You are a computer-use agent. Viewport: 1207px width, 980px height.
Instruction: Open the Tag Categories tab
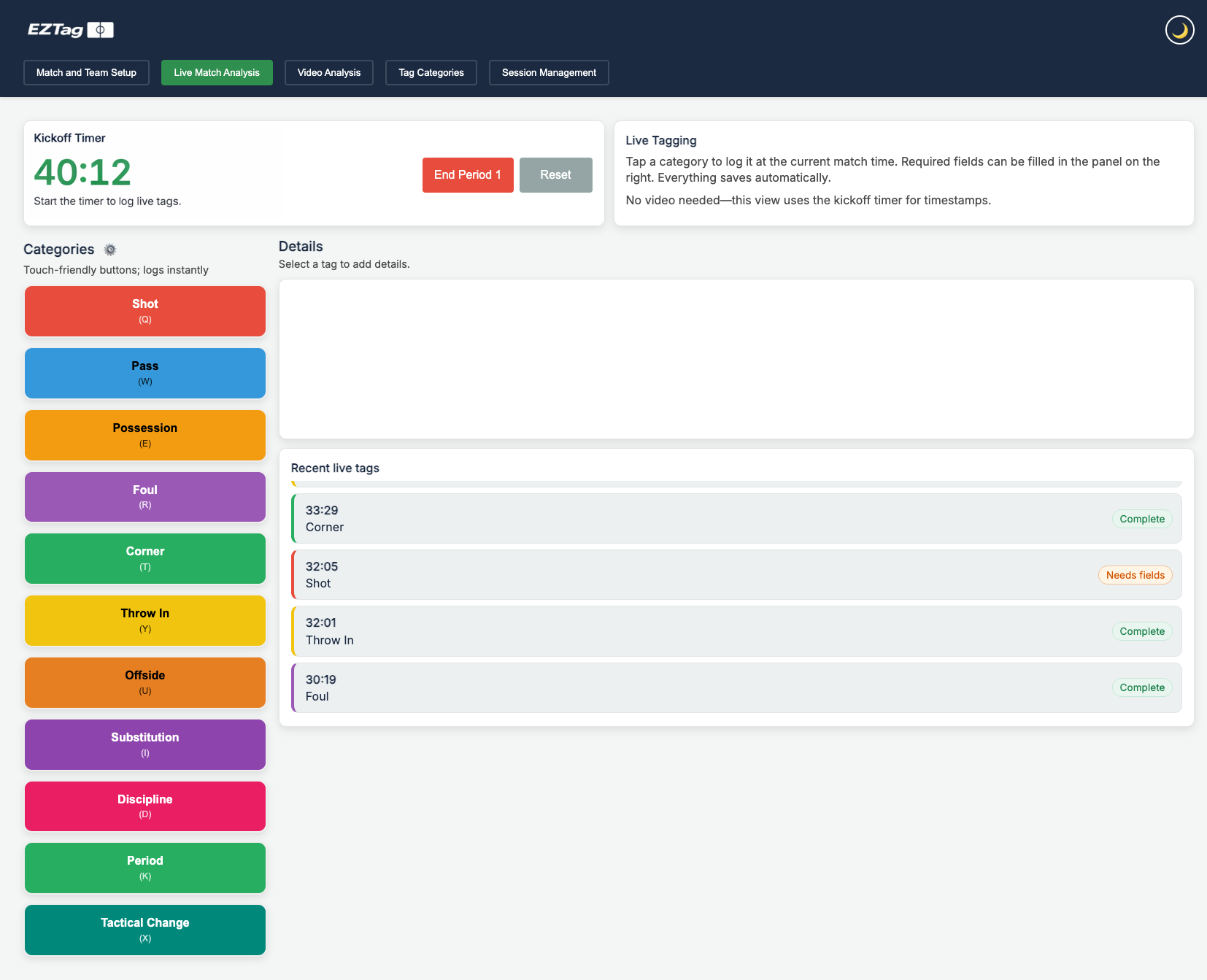click(x=431, y=72)
